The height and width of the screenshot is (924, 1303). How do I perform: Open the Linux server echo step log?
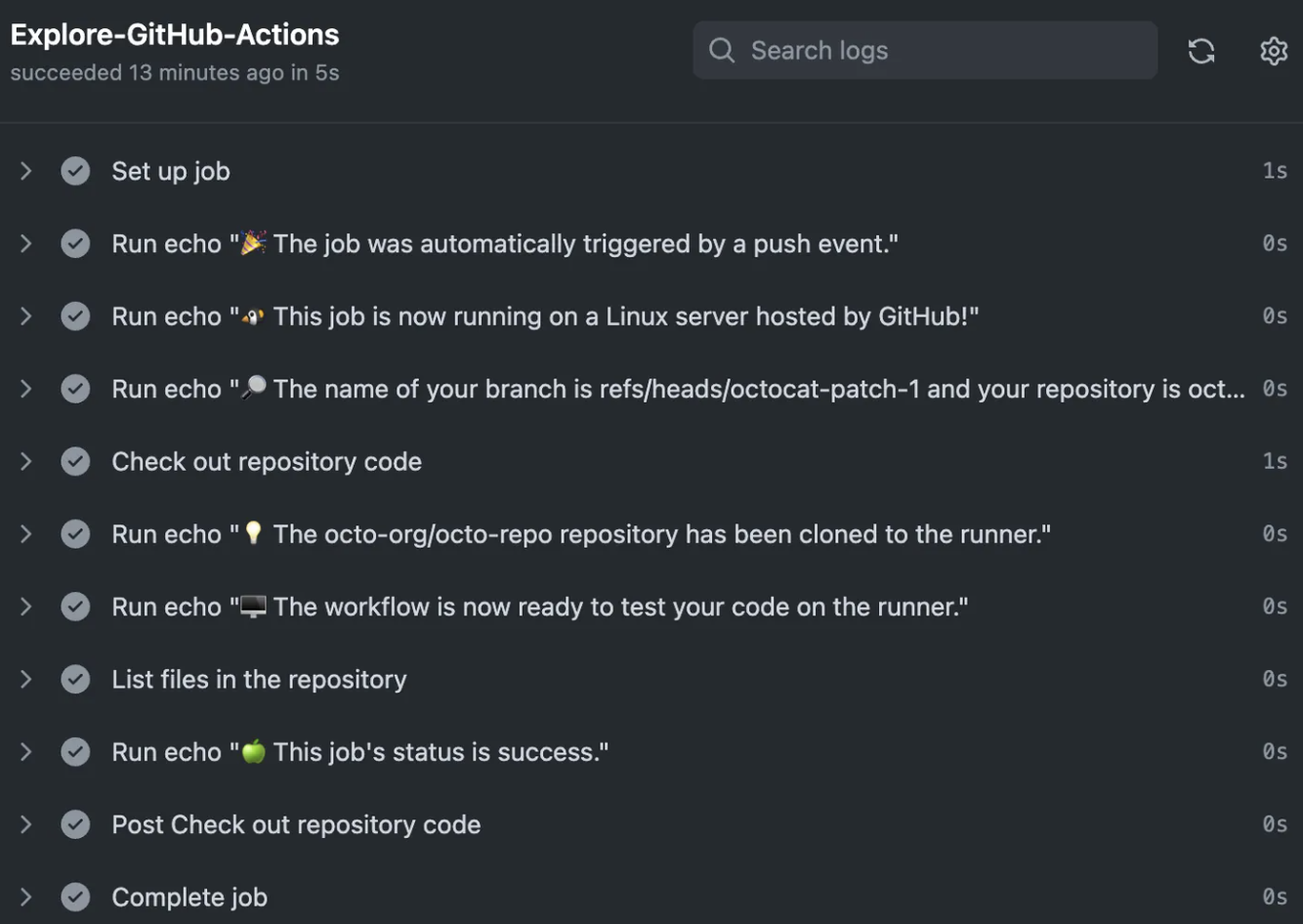(544, 315)
